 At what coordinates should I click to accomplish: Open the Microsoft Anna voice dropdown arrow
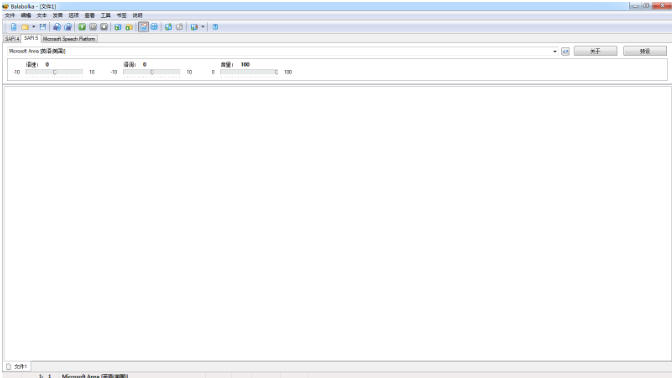(555, 51)
